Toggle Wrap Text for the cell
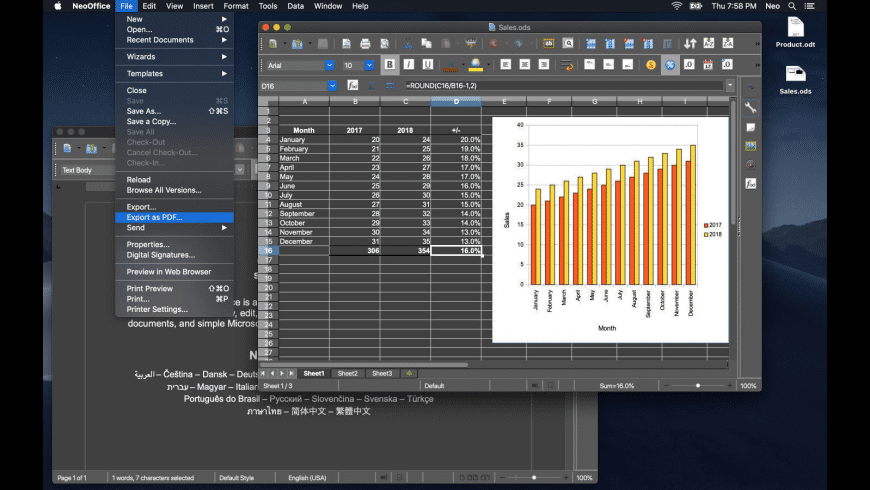 click(566, 65)
